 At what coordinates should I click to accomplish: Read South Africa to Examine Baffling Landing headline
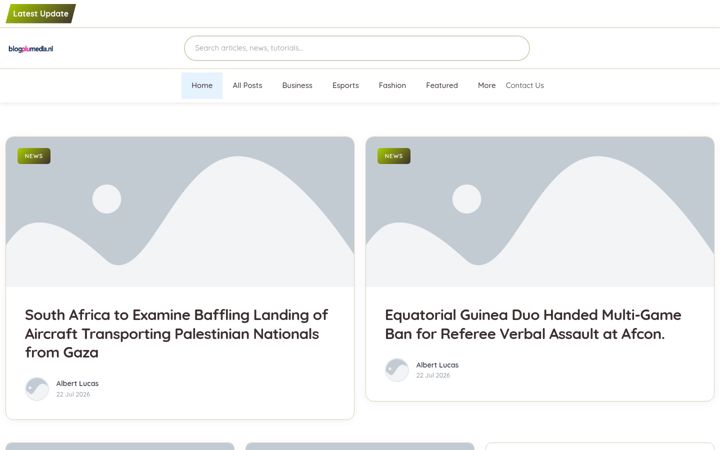tap(176, 334)
